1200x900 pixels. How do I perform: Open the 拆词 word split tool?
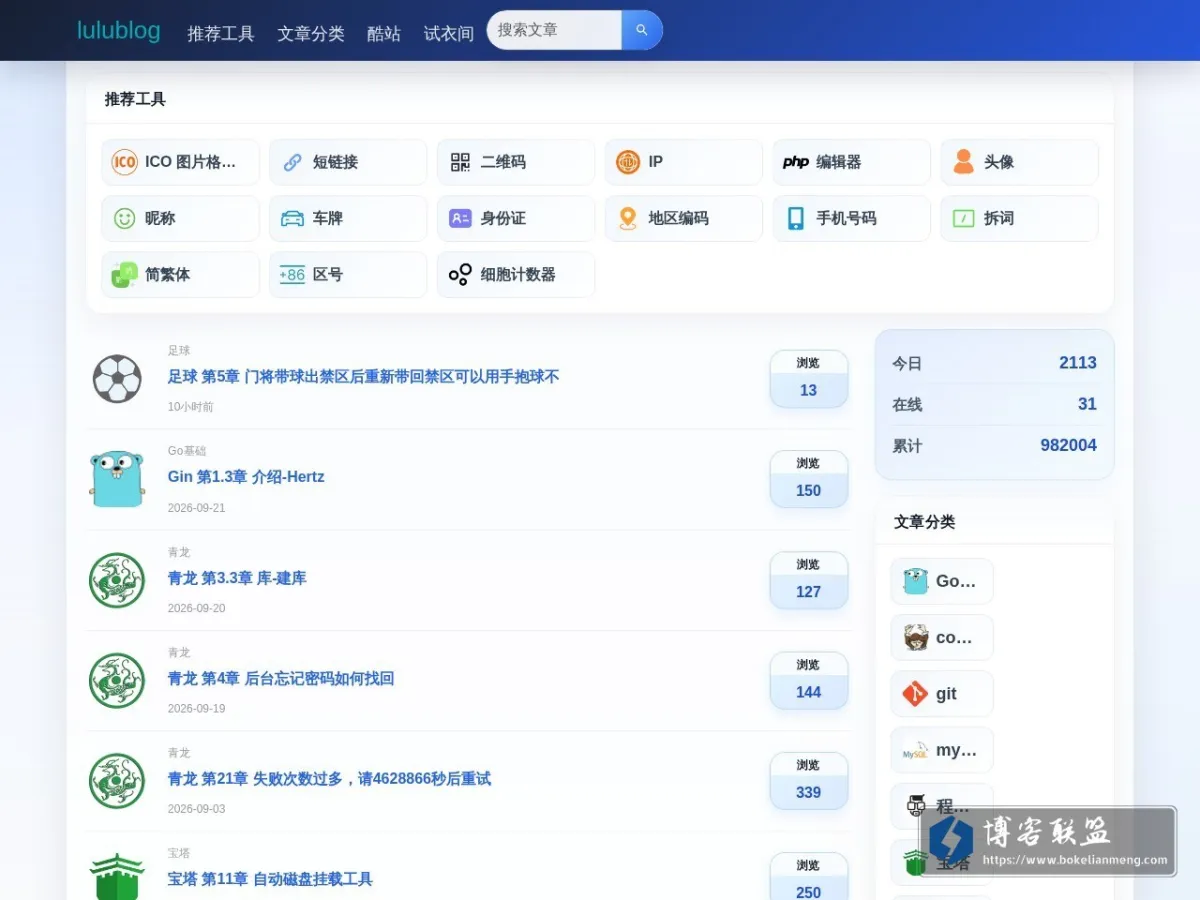[1019, 218]
